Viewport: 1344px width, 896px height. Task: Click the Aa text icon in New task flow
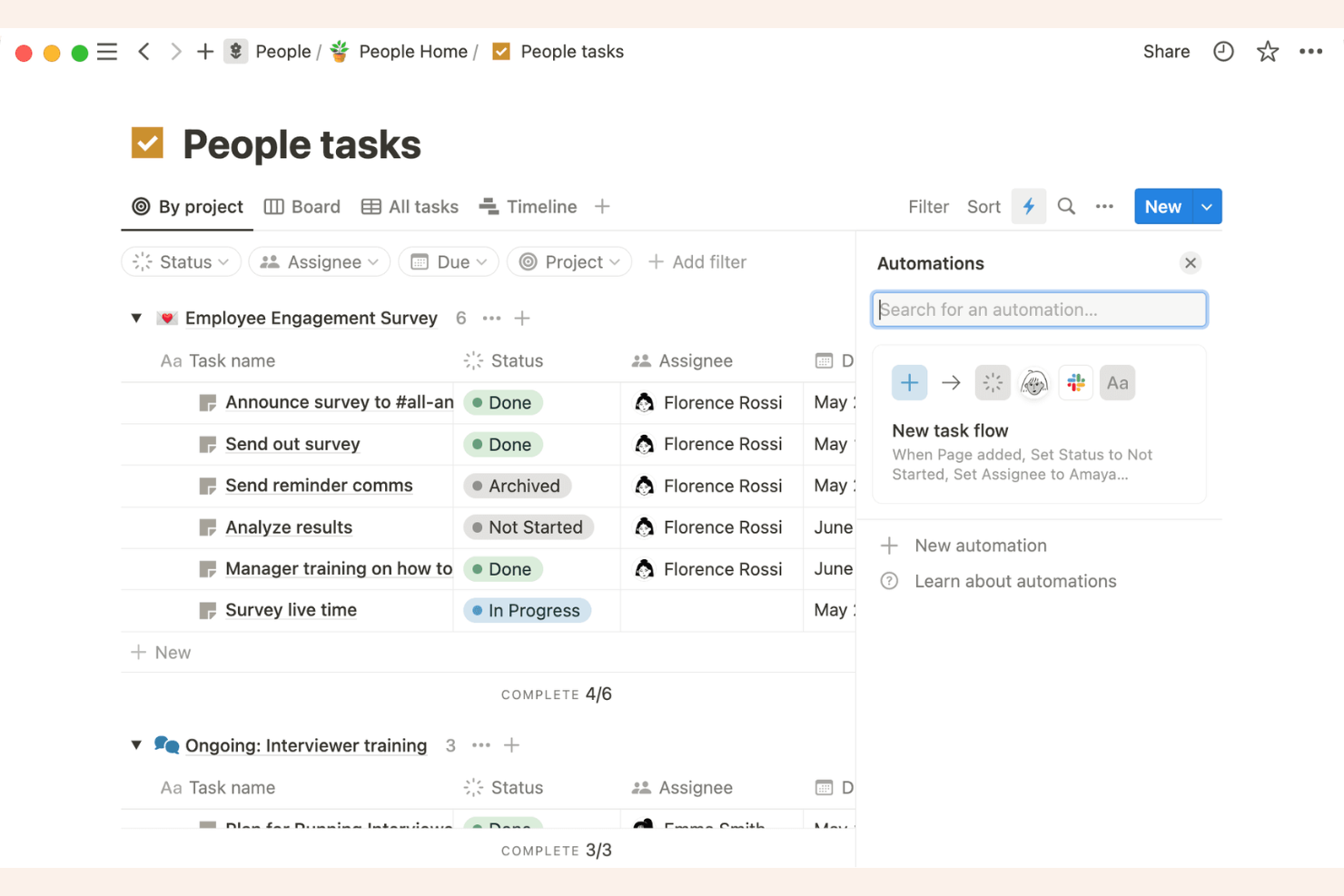click(1118, 383)
